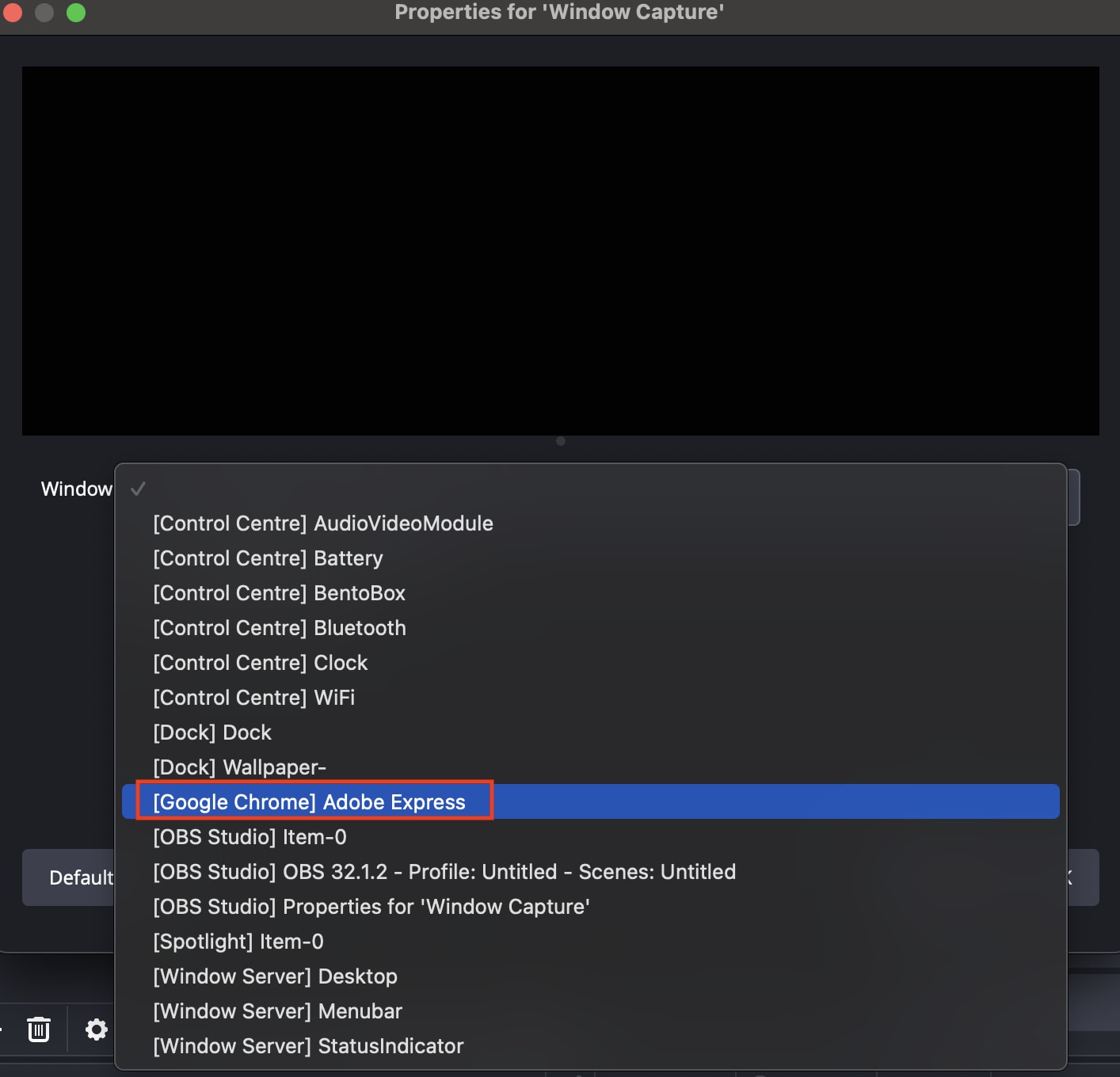Image resolution: width=1120 pixels, height=1077 pixels.
Task: Choose [Control Centre] Clock window
Action: tap(591, 663)
